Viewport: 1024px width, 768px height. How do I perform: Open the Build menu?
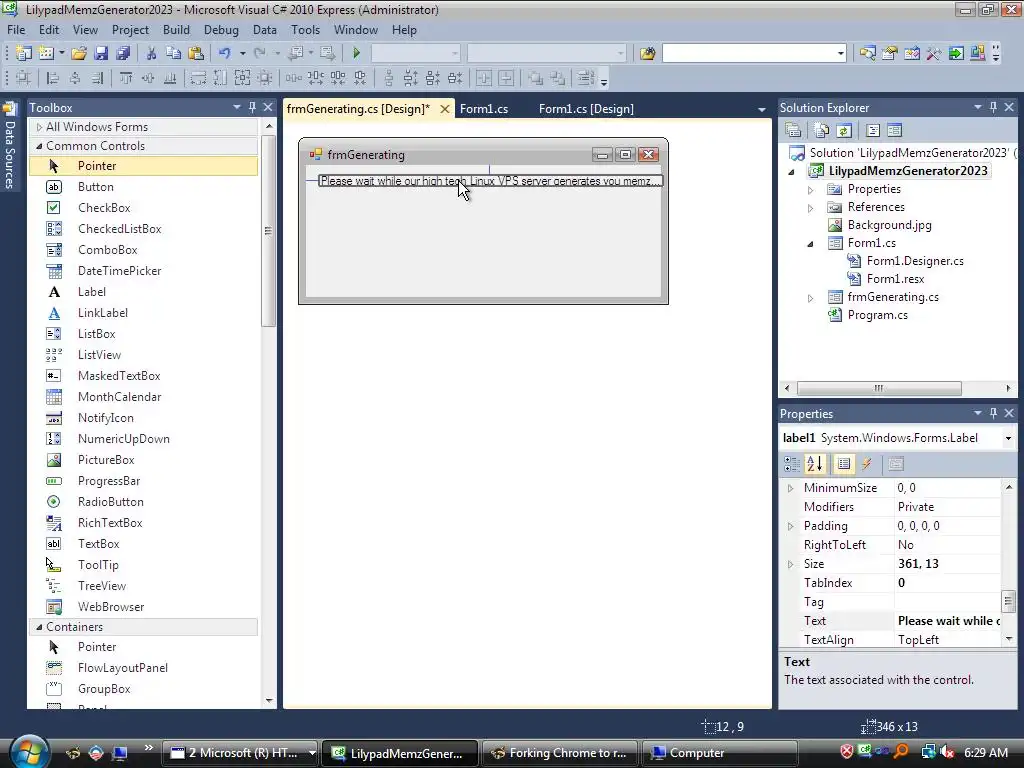tap(176, 30)
